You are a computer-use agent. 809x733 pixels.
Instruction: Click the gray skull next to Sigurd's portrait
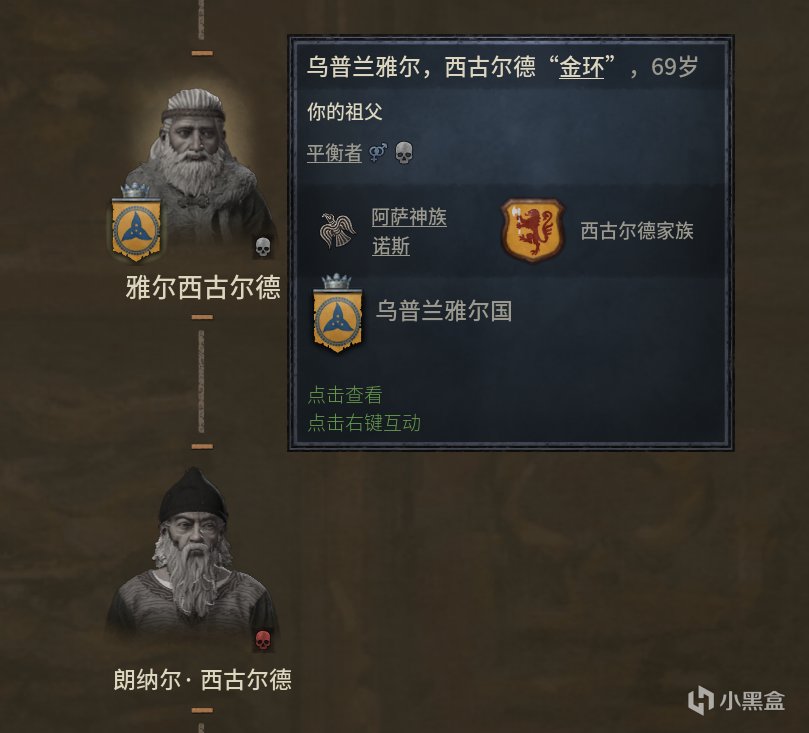click(263, 247)
